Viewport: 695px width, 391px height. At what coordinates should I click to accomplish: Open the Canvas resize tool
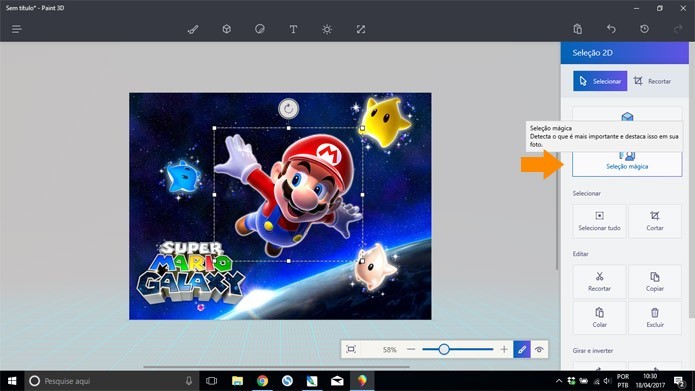(361, 29)
